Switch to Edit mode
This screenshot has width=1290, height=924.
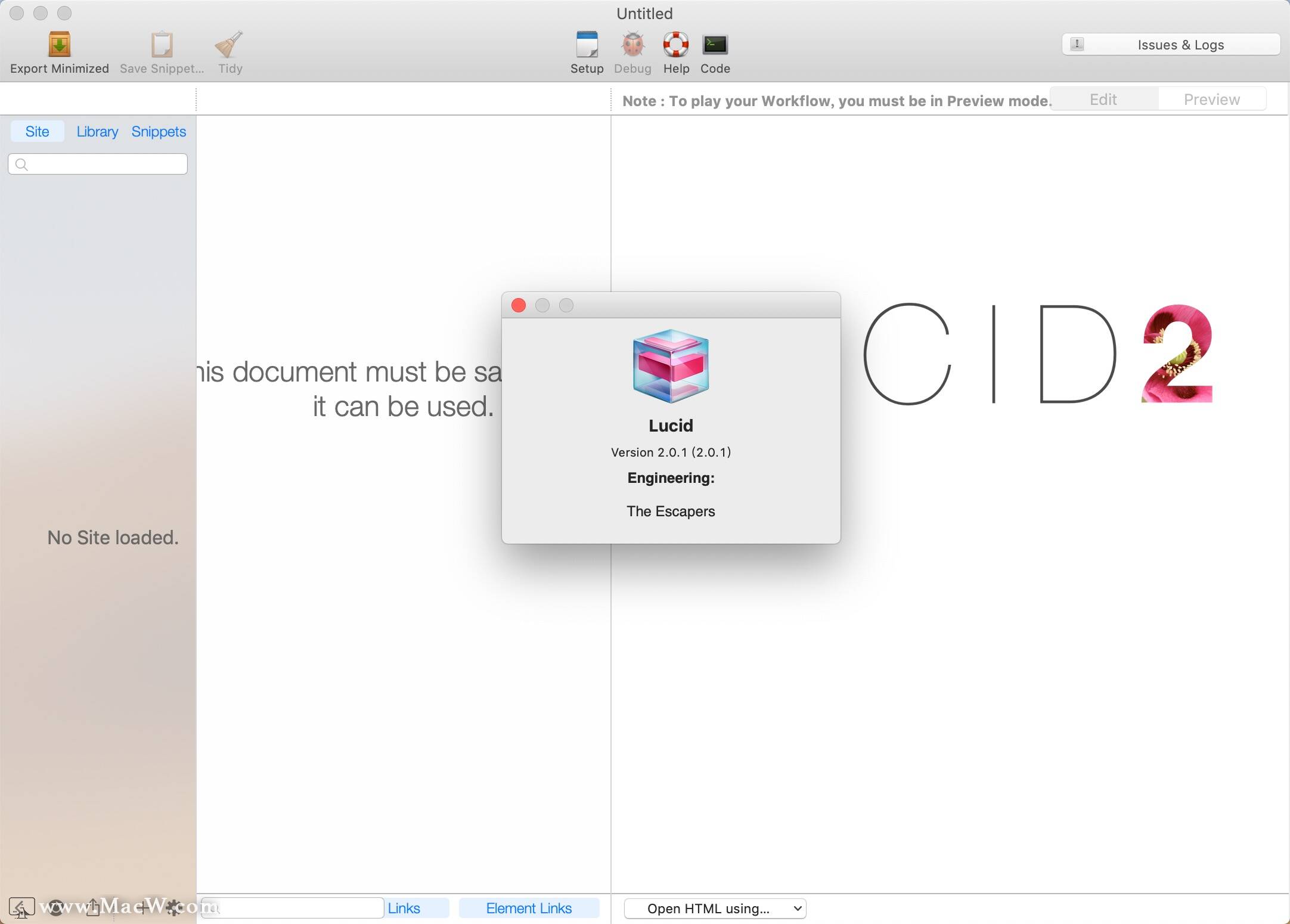tap(1103, 99)
